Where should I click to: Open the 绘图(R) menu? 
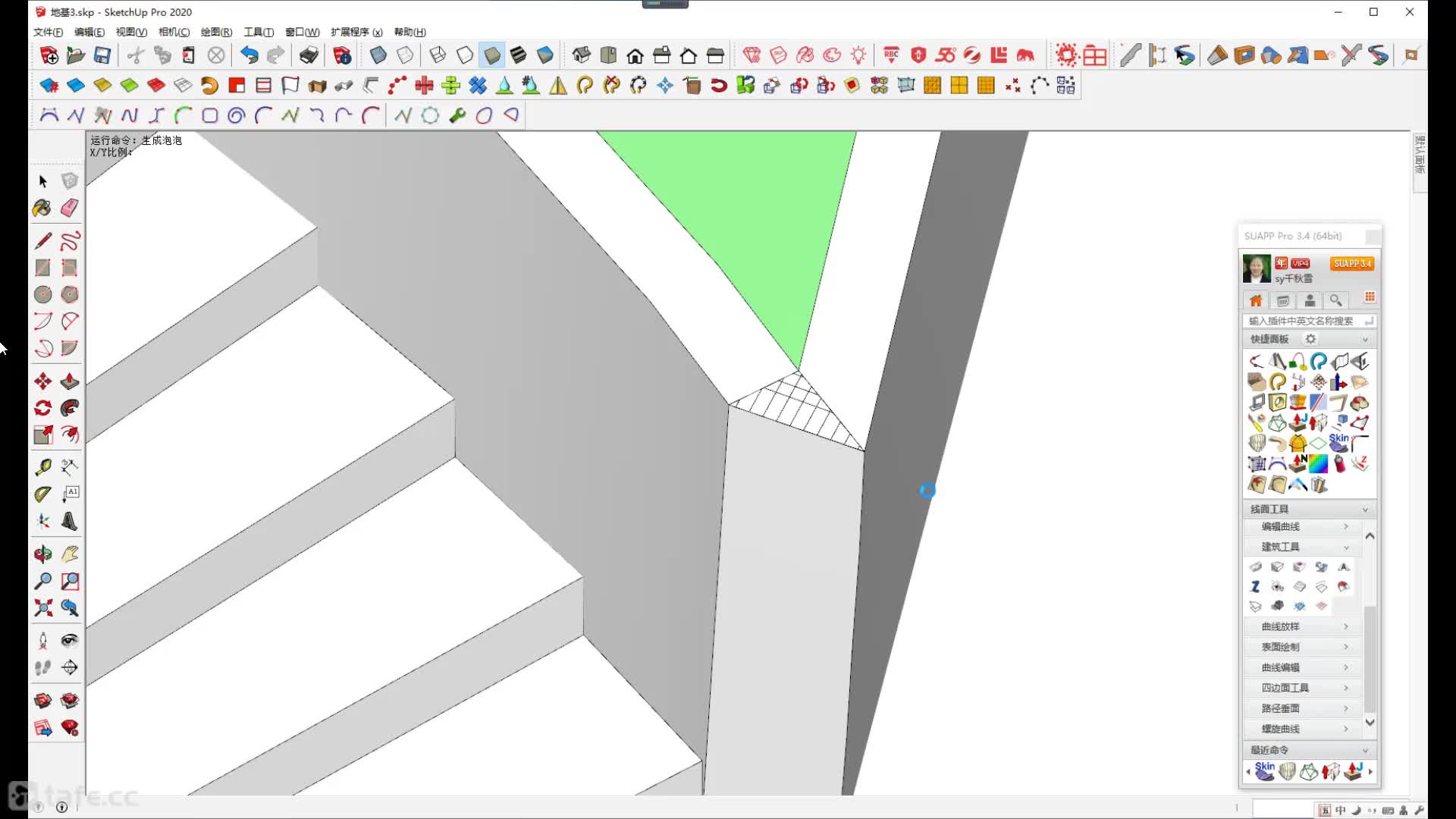[x=216, y=32]
